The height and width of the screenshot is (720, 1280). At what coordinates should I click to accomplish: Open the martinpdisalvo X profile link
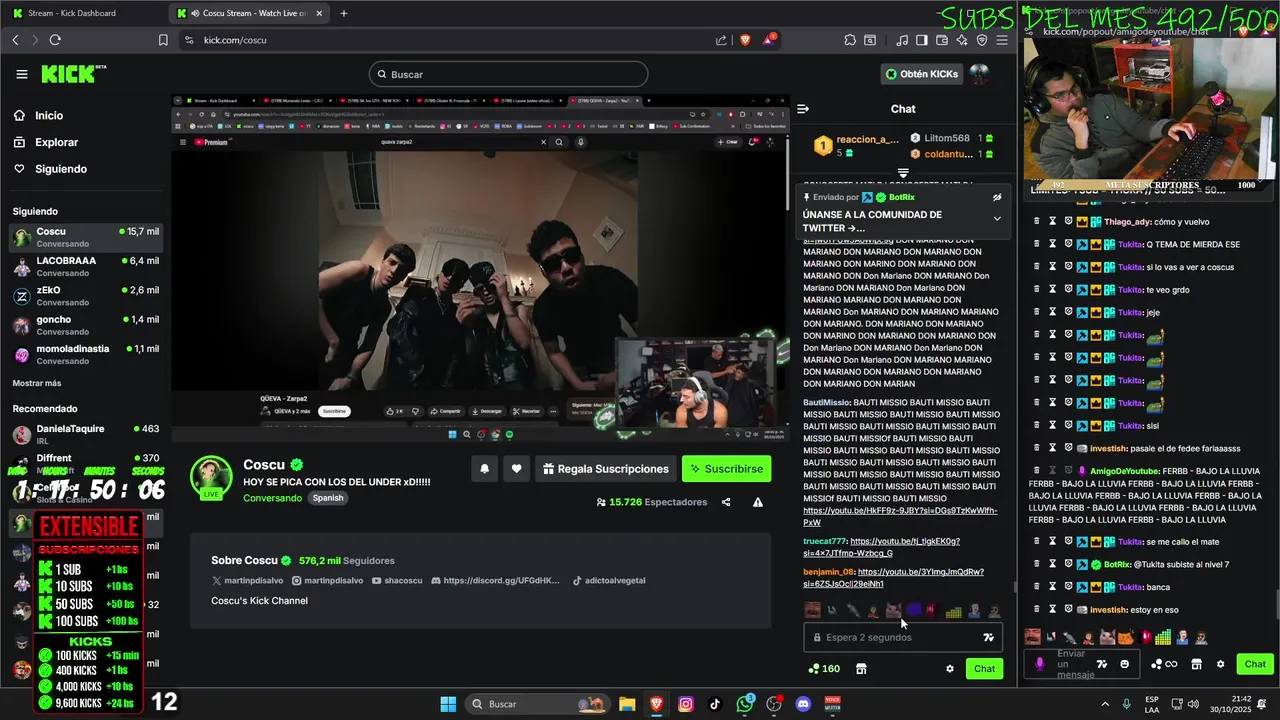point(246,581)
